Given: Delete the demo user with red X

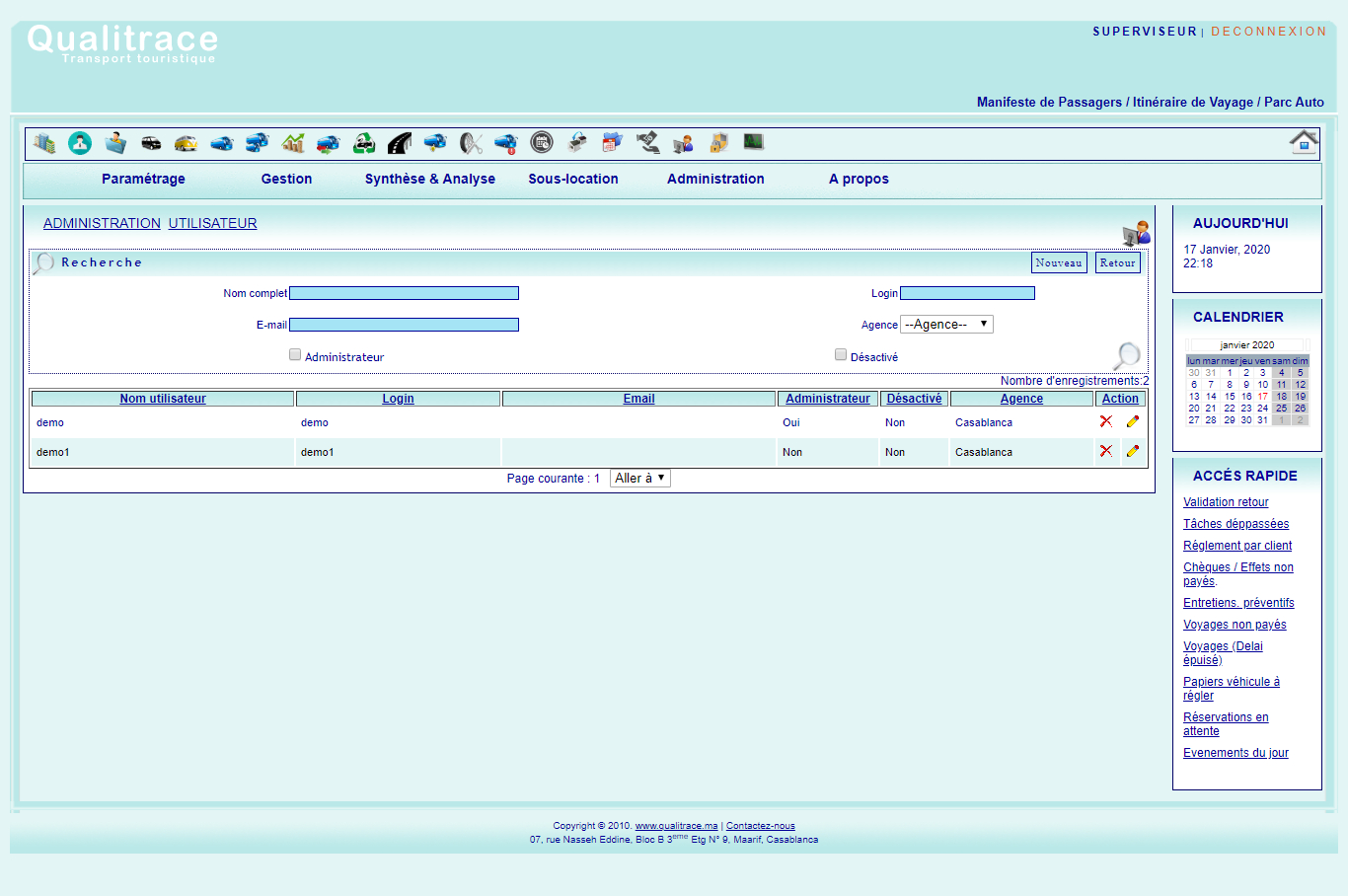Looking at the screenshot, I should pyautogui.click(x=1106, y=421).
